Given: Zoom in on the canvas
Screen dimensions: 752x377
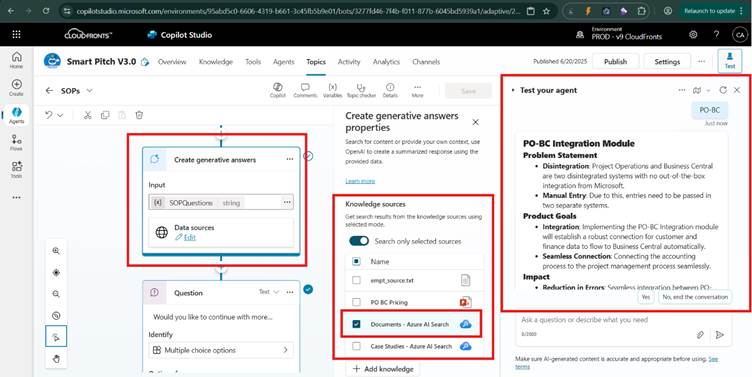Looking at the screenshot, I should pos(56,251).
